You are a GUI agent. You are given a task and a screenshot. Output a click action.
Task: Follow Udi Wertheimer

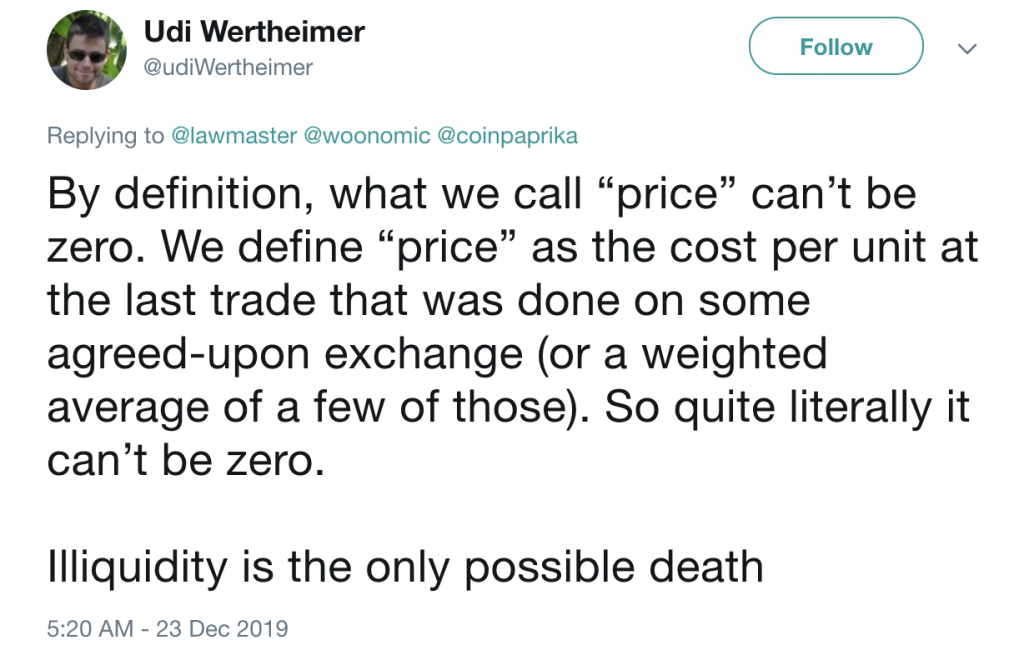pyautogui.click(x=836, y=46)
